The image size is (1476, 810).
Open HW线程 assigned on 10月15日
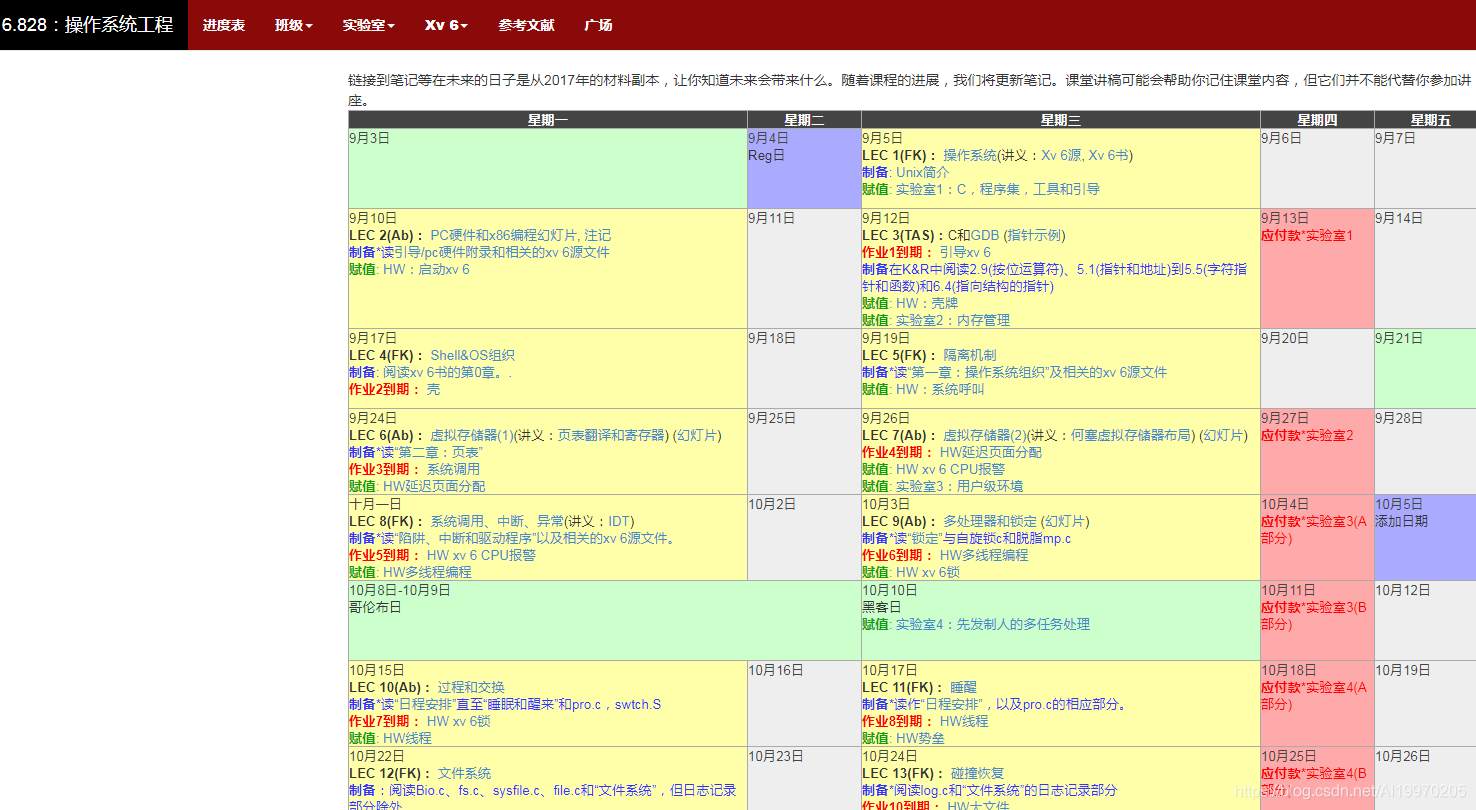click(408, 738)
